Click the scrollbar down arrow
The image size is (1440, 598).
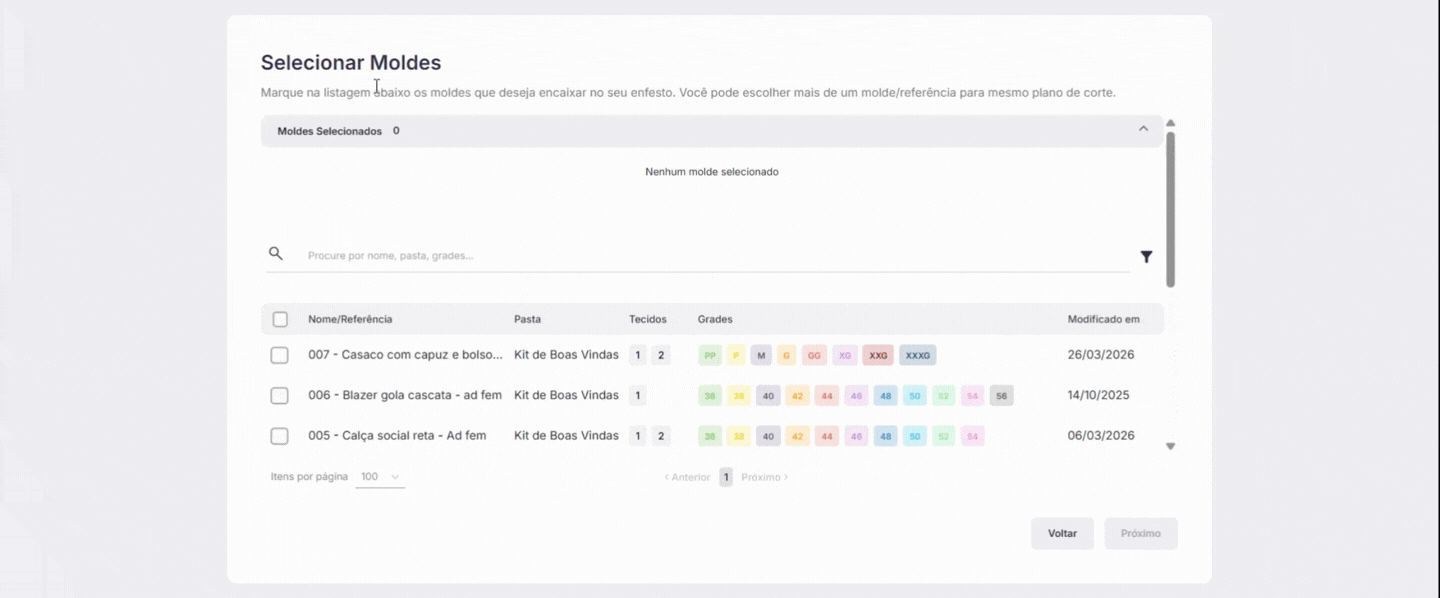click(x=1170, y=446)
